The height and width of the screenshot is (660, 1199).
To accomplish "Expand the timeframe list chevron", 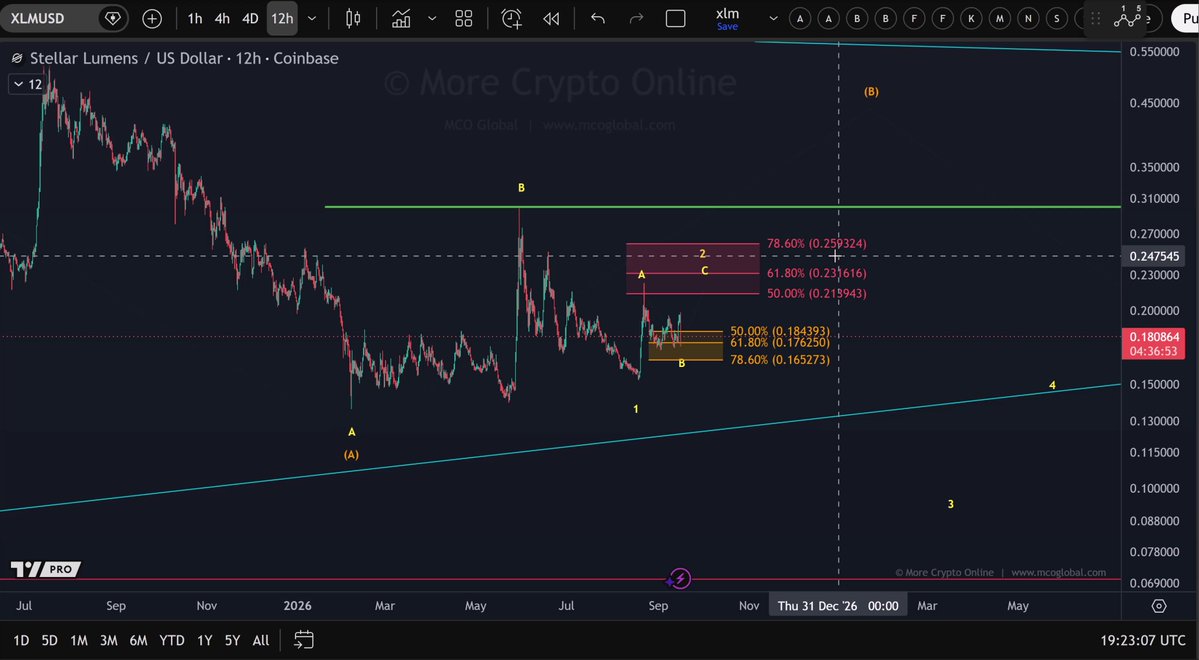I will pos(312,18).
